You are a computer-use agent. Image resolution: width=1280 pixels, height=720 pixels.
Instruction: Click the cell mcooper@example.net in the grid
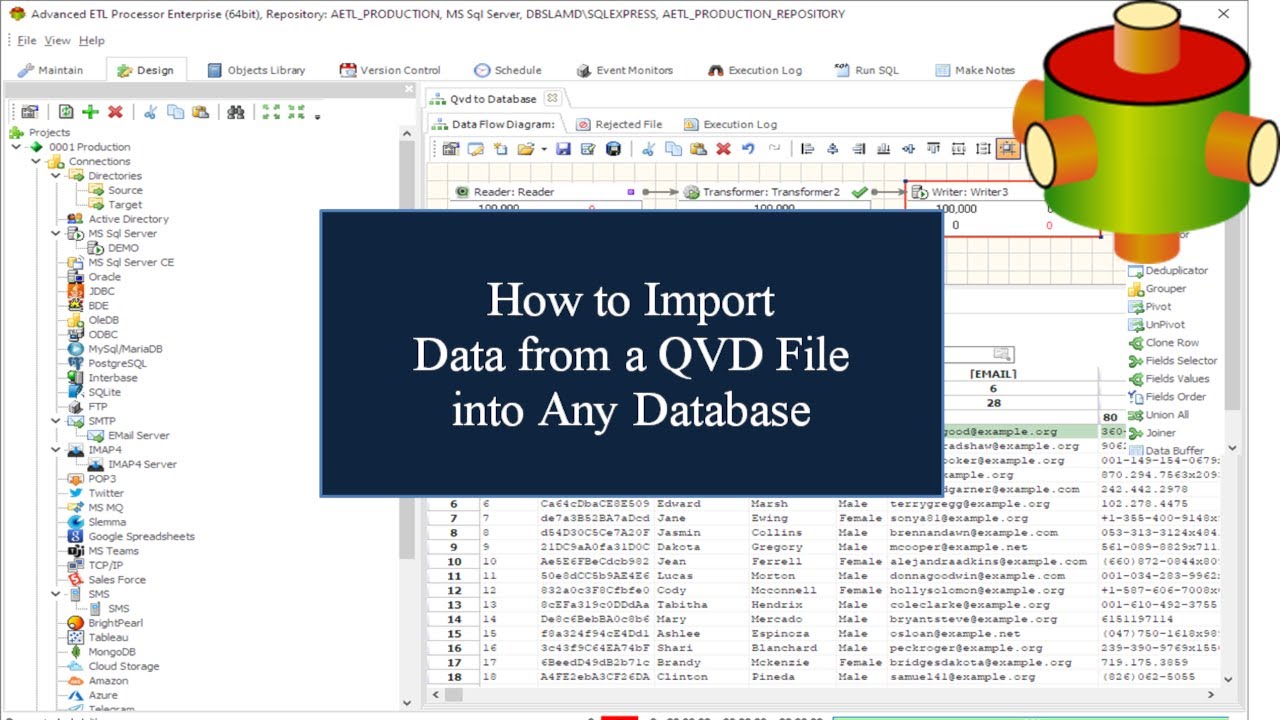(x=958, y=547)
